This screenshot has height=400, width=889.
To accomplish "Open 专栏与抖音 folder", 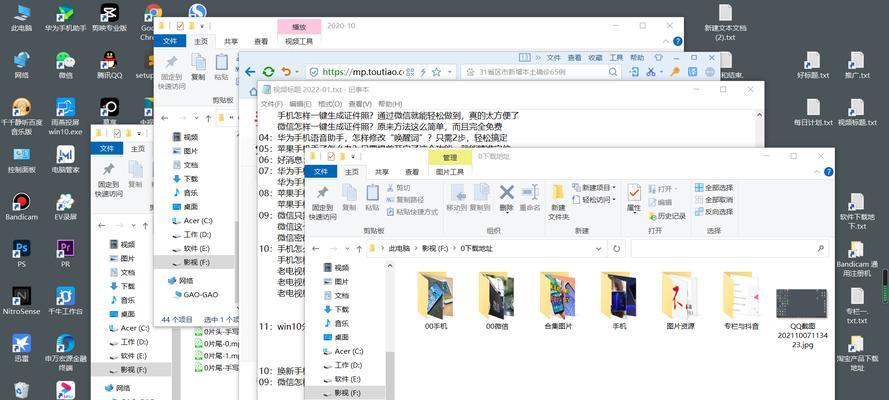I will coord(742,299).
